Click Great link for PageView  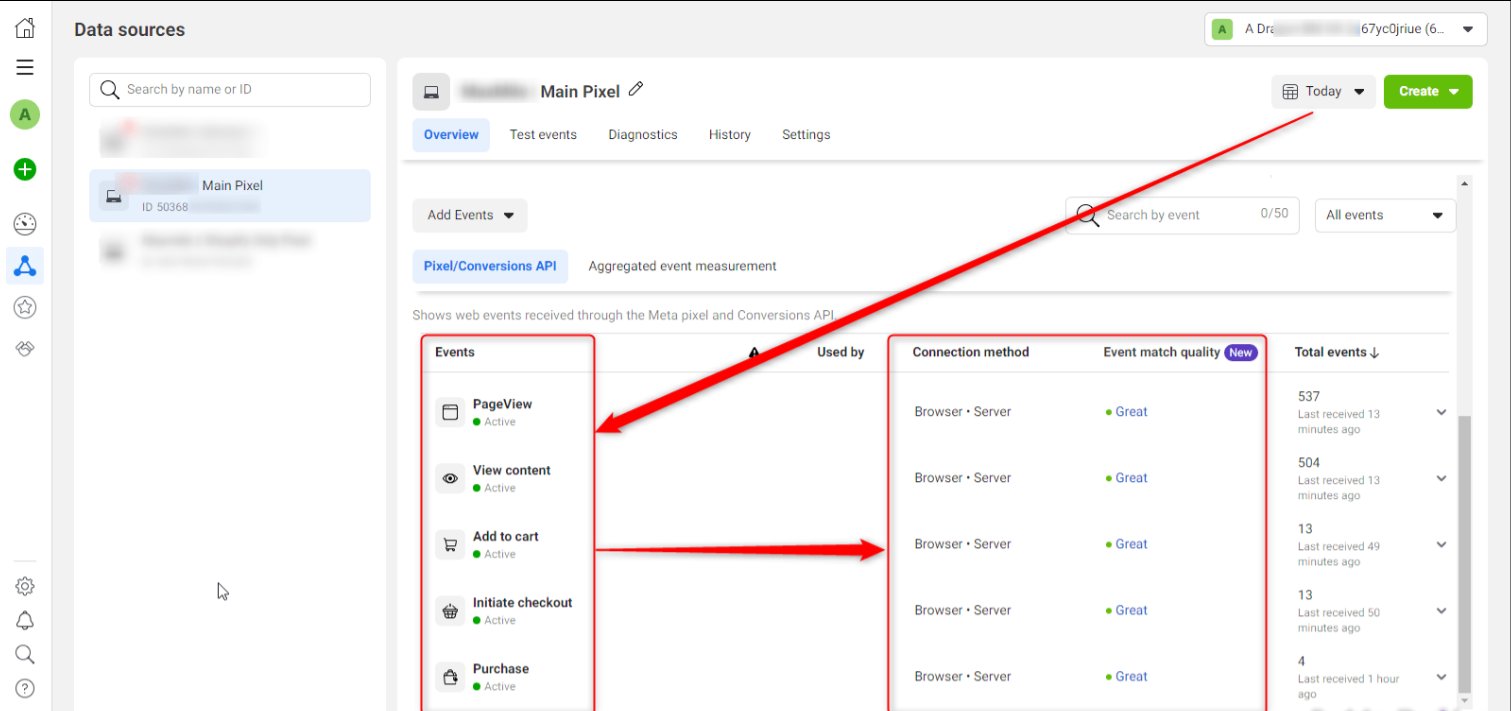click(1131, 412)
